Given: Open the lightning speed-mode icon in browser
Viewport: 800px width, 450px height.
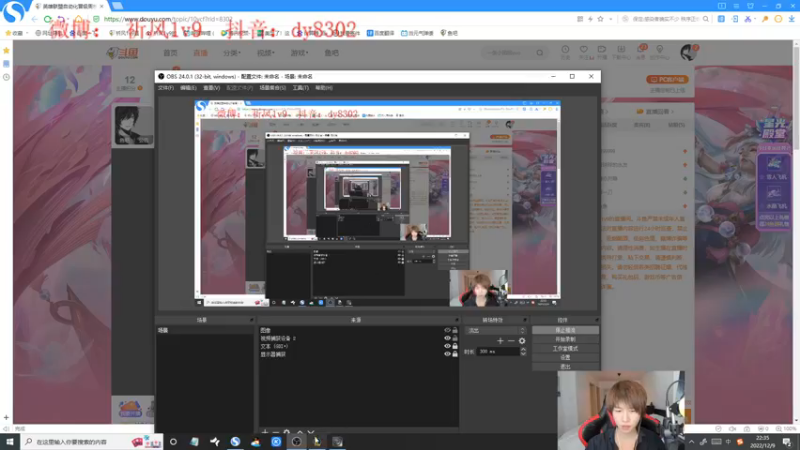Looking at the screenshot, I should click(x=590, y=19).
